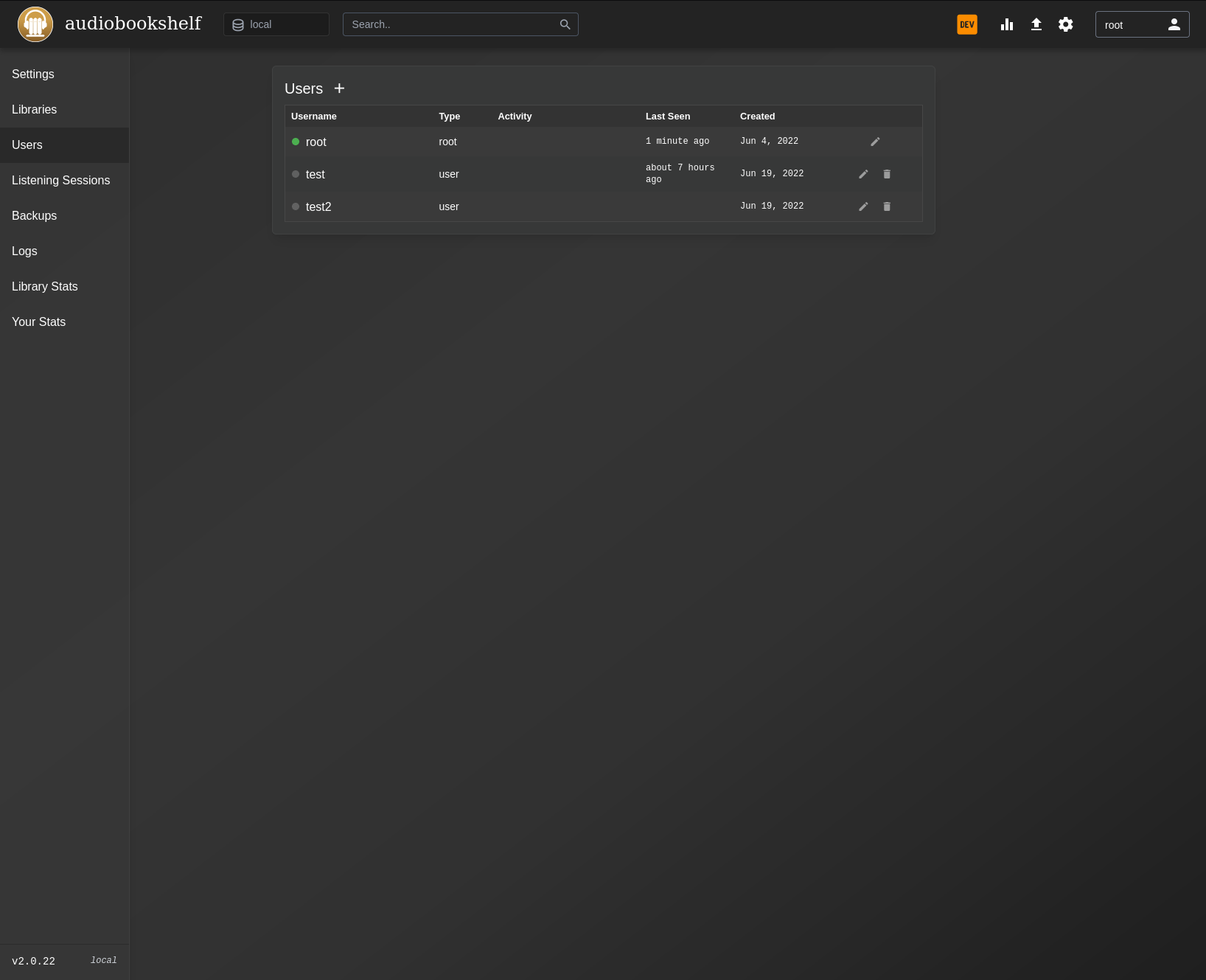Click the Type column header

point(450,117)
